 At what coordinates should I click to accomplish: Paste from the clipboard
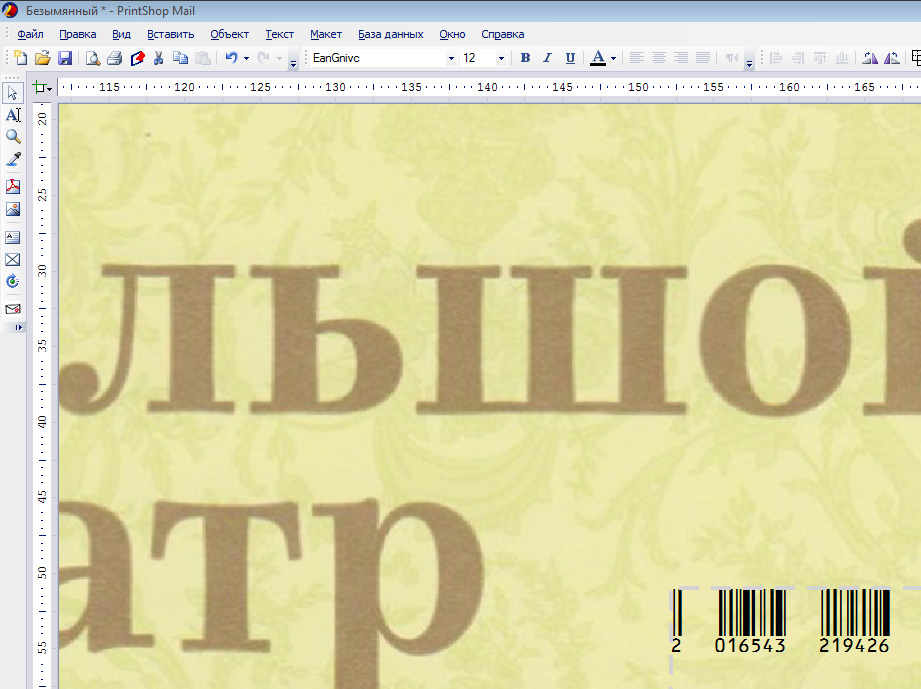click(203, 58)
